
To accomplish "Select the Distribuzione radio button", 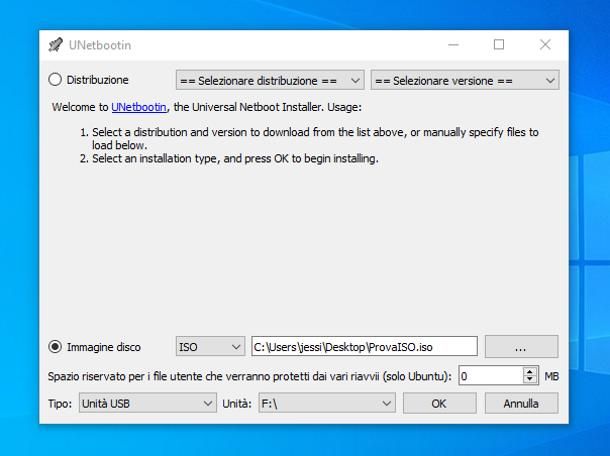I will 55,80.
